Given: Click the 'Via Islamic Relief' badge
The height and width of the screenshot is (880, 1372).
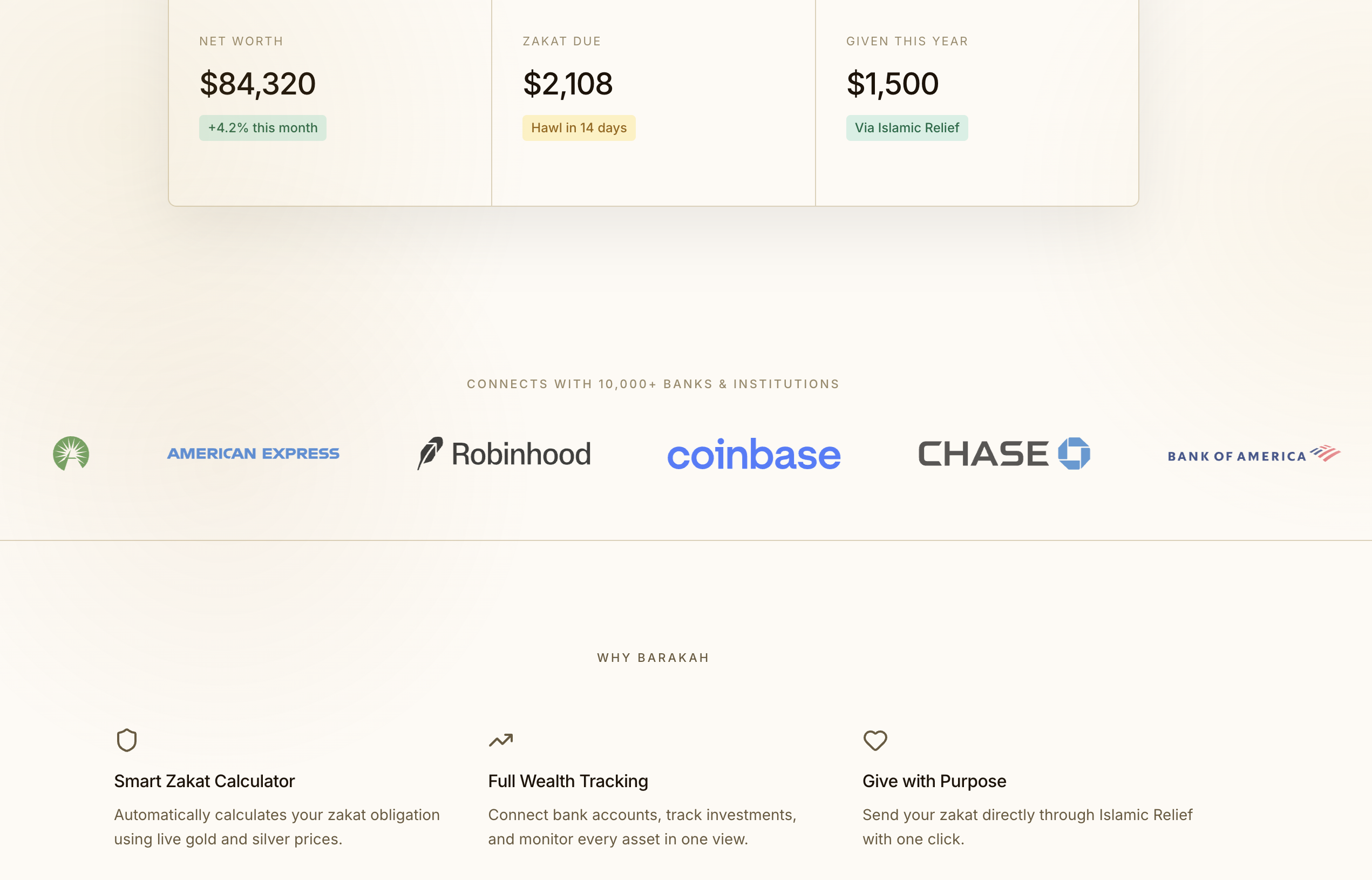Looking at the screenshot, I should (906, 128).
